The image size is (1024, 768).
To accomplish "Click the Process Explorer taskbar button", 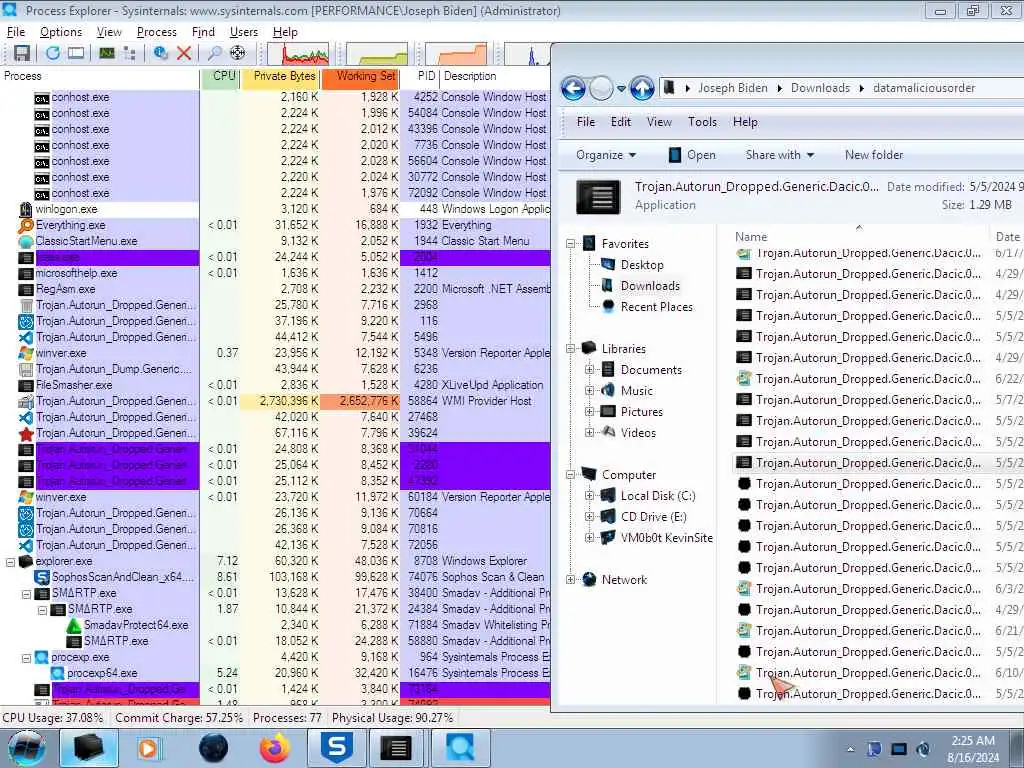I will pyautogui.click(x=460, y=748).
